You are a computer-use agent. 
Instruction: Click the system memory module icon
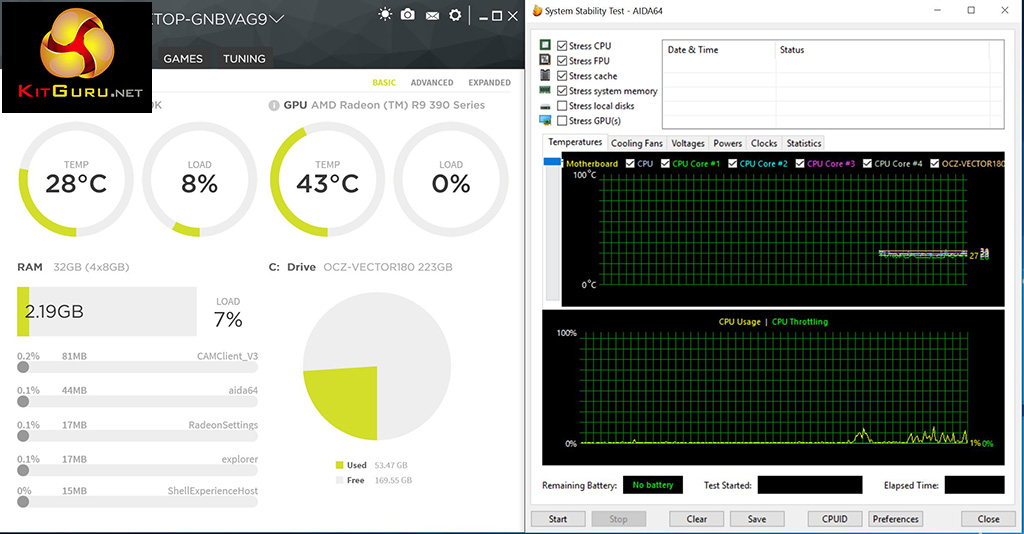pyautogui.click(x=545, y=90)
